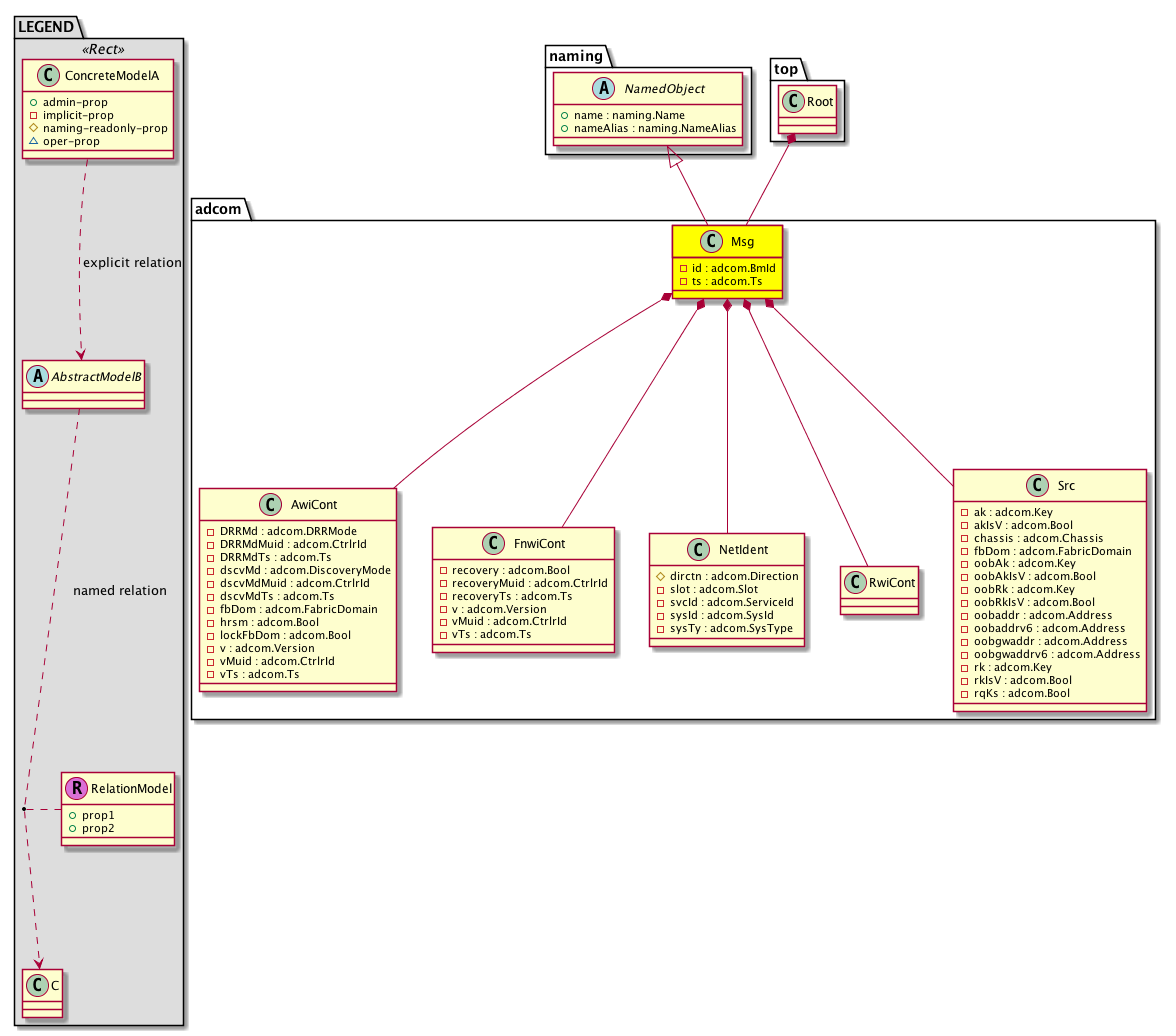This screenshot has width=1176, height=1036.
Task: Click the "named relation" label text
Action: (x=120, y=590)
